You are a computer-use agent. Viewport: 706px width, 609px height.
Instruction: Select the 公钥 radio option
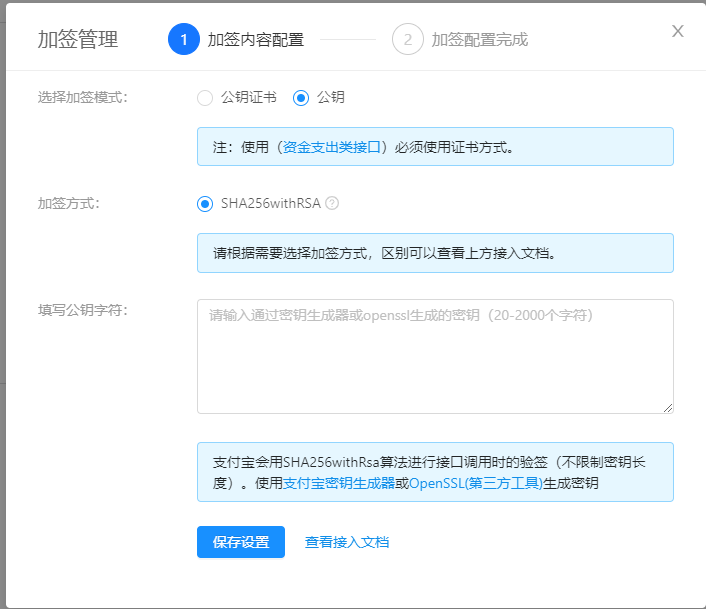click(301, 97)
